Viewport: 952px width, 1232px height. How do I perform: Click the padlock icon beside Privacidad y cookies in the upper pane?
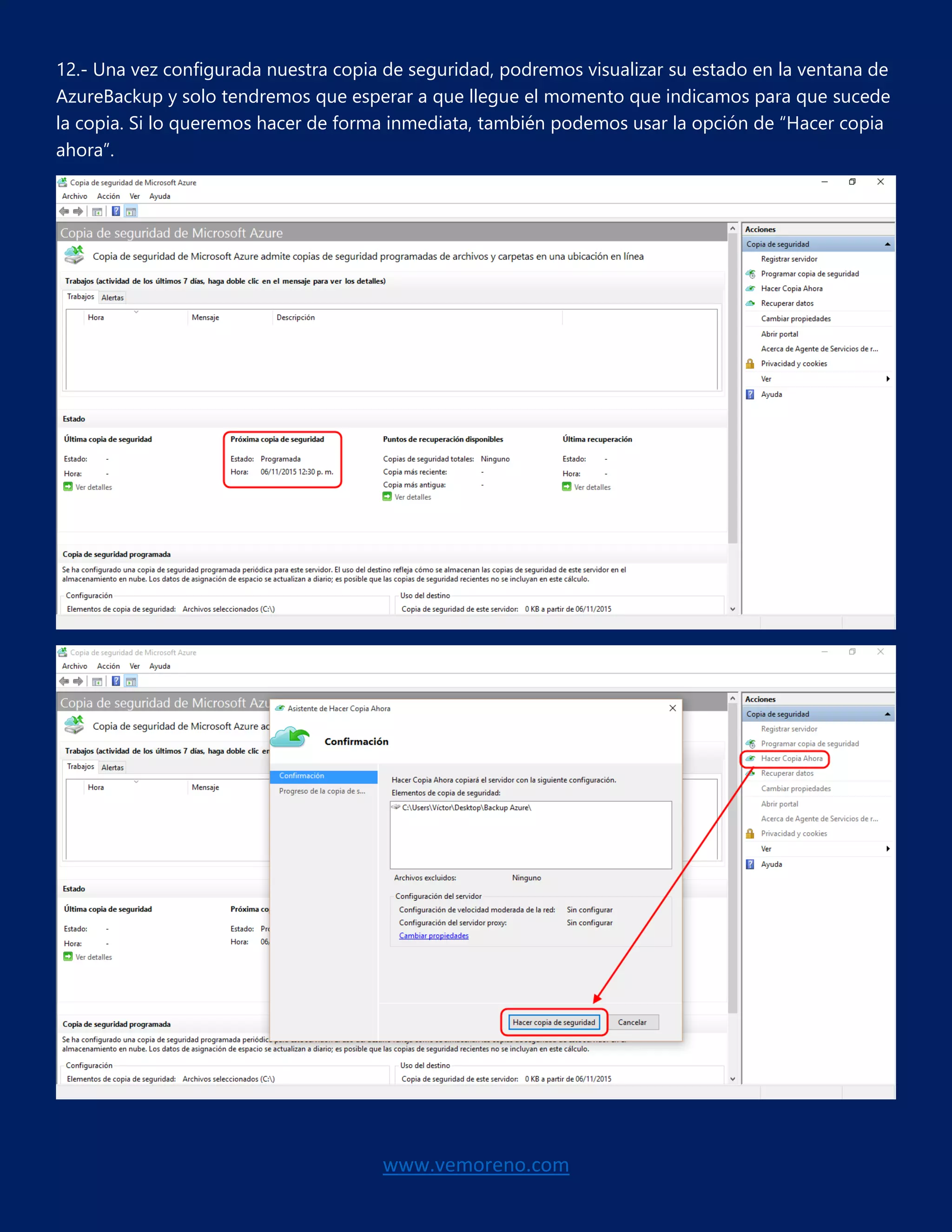click(x=750, y=364)
